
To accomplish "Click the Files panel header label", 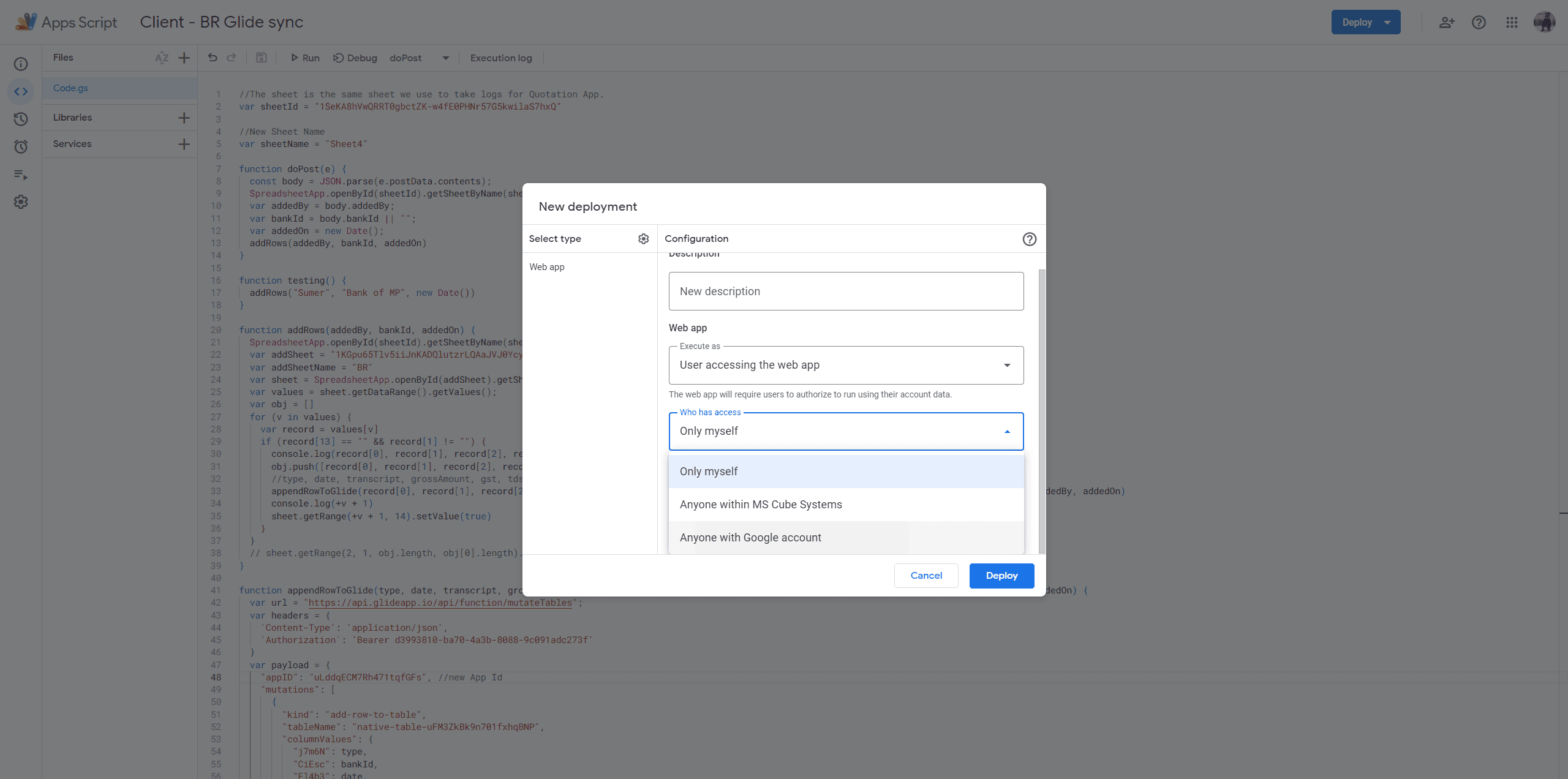I will (63, 58).
